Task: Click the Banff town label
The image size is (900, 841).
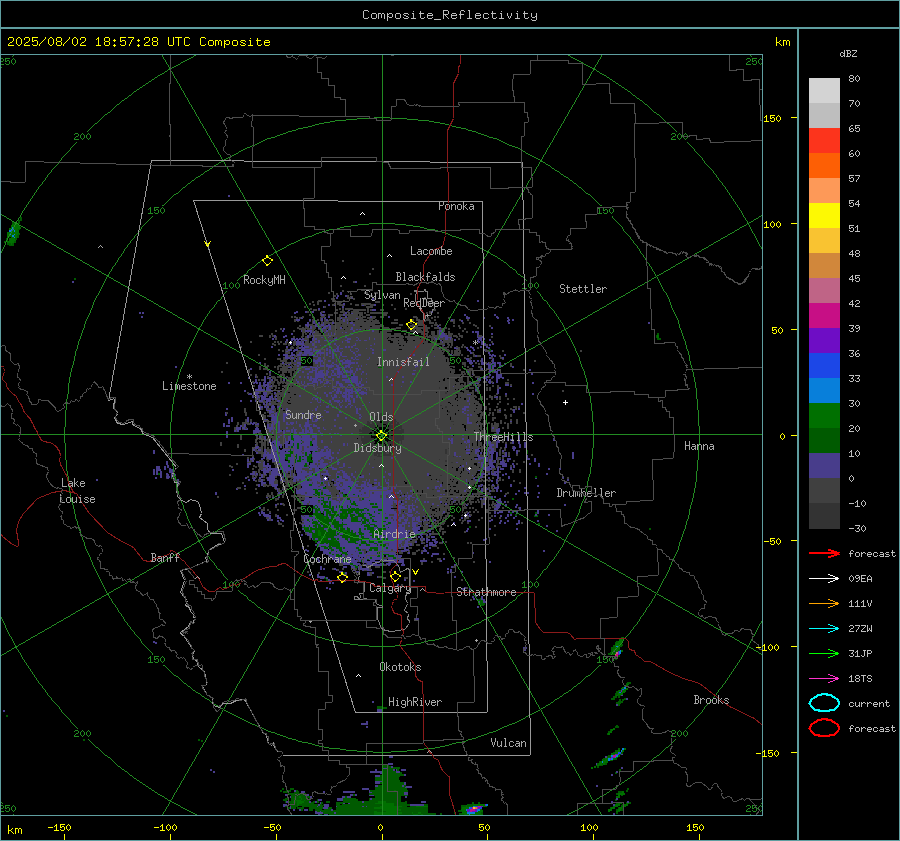Action: click(x=165, y=557)
